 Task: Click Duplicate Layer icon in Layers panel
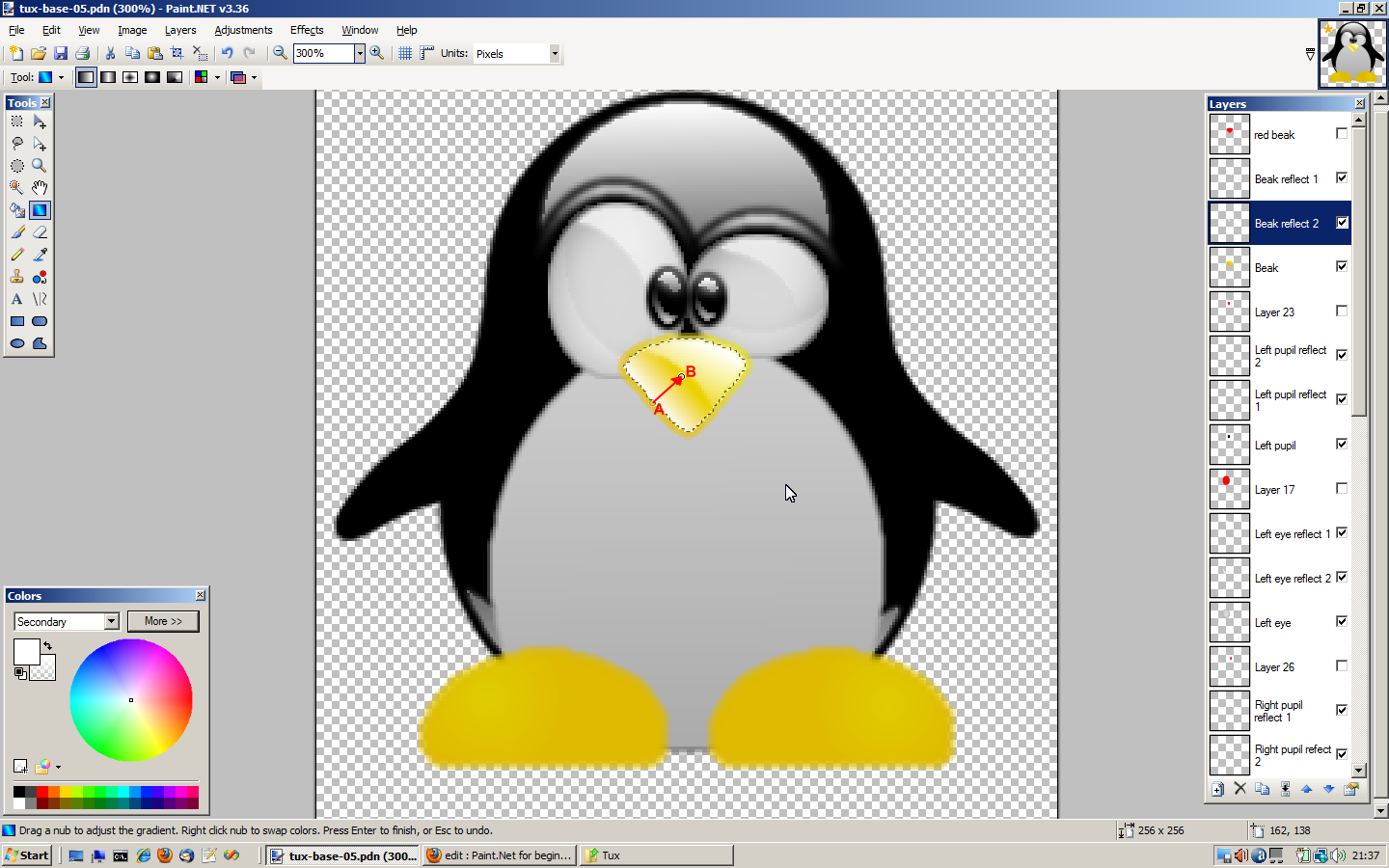click(1263, 789)
